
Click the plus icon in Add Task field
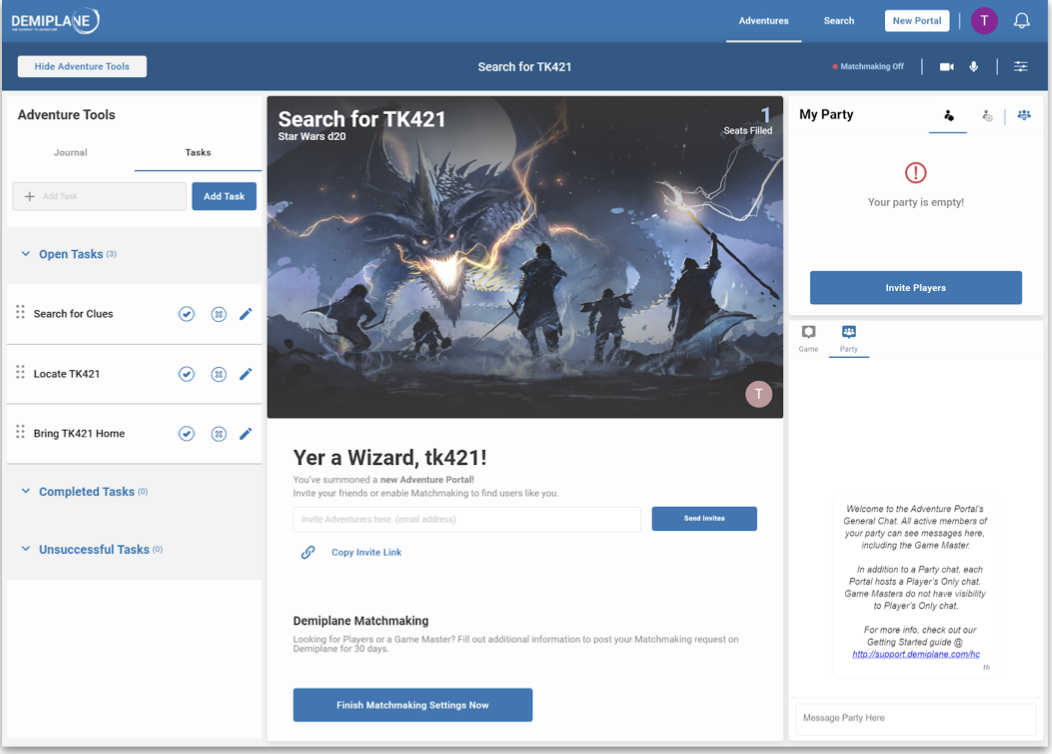[30, 197]
